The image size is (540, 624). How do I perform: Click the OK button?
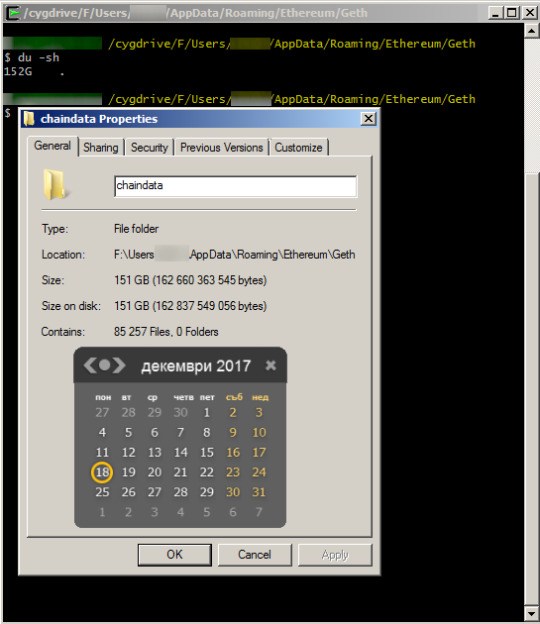175,555
